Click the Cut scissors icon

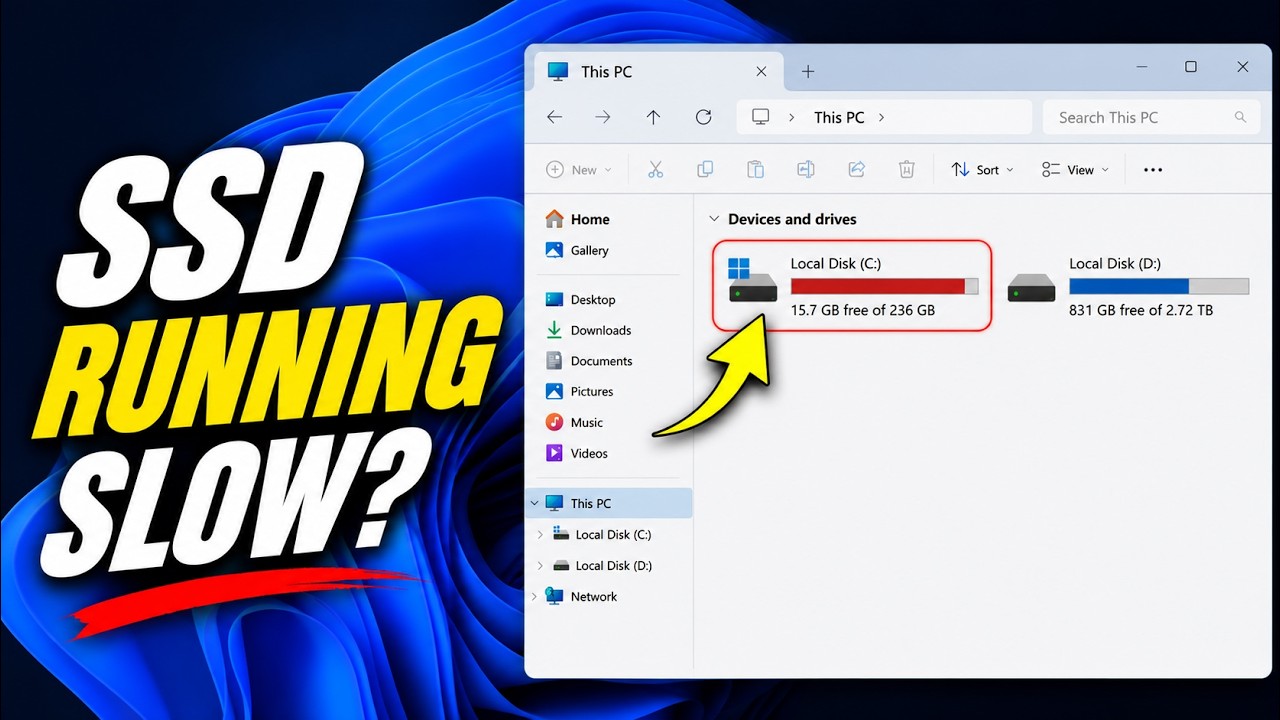click(656, 170)
